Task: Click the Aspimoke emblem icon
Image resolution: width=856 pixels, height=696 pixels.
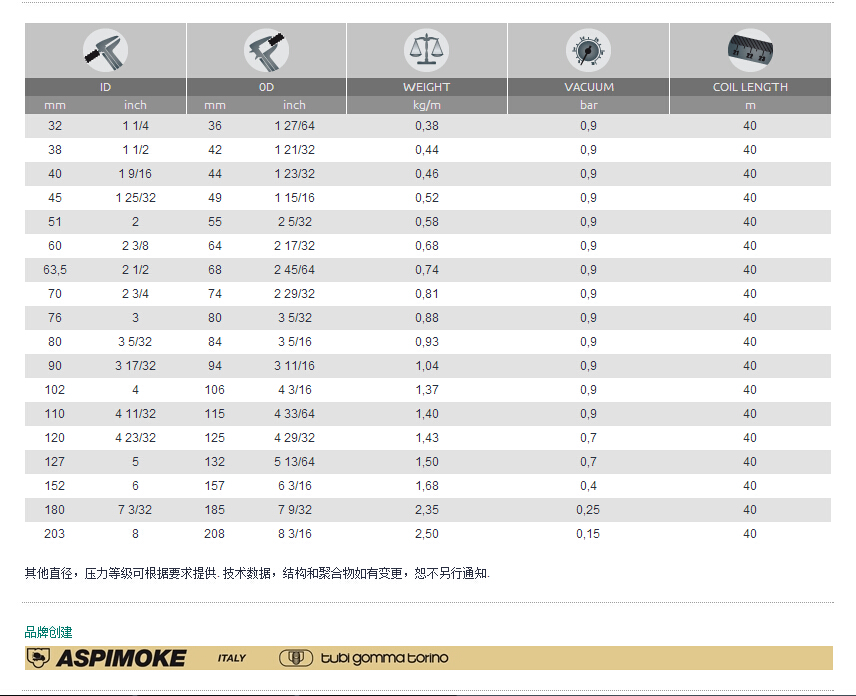Action: [38, 658]
